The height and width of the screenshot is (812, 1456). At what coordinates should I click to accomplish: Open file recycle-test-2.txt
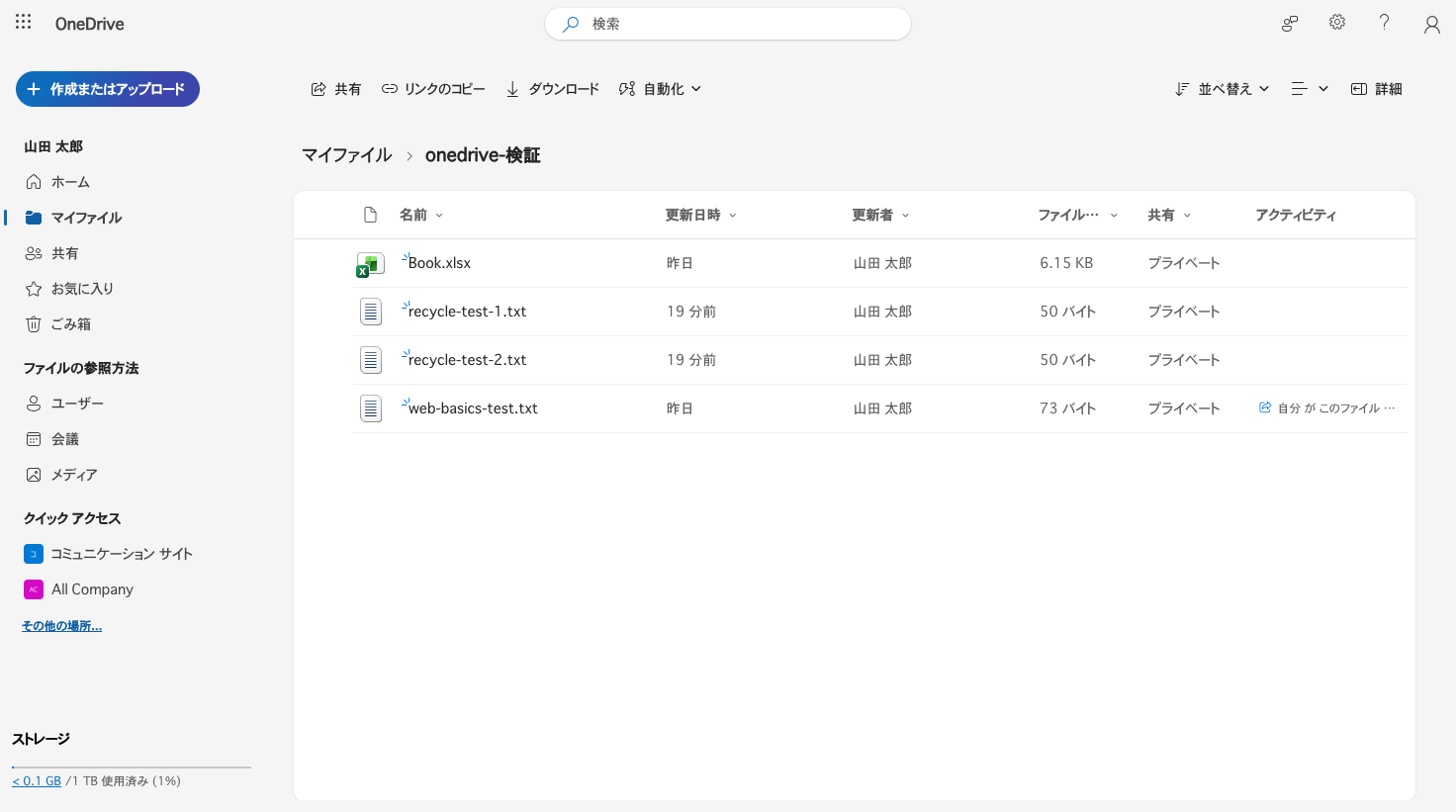(467, 360)
